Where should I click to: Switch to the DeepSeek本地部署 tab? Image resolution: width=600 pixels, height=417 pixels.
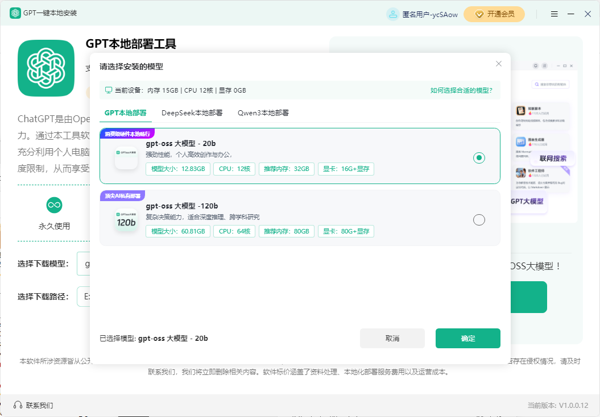[x=192, y=113]
